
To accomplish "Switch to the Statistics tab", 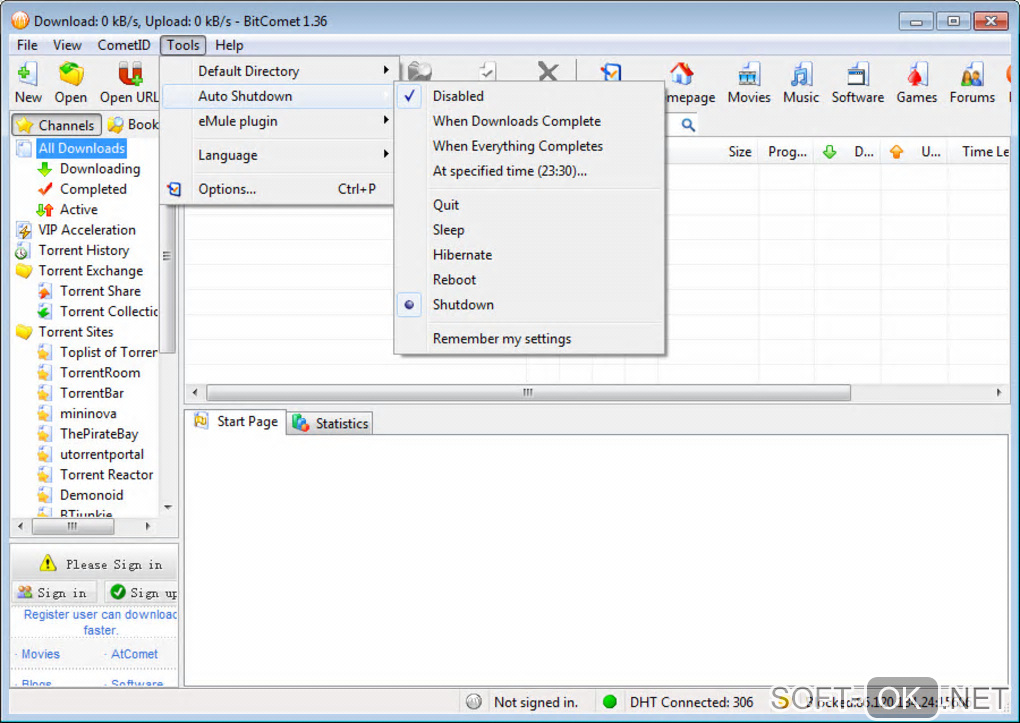I will (x=330, y=423).
